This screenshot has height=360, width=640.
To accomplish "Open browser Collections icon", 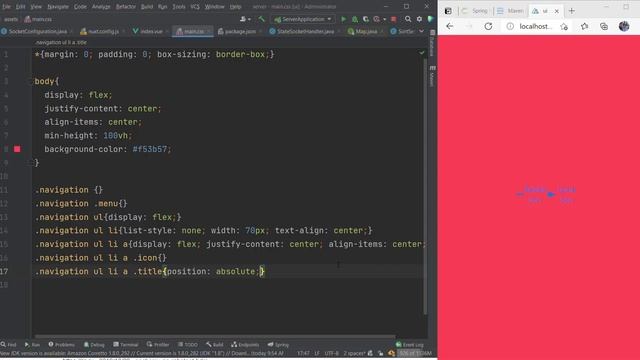I will [x=604, y=26].
